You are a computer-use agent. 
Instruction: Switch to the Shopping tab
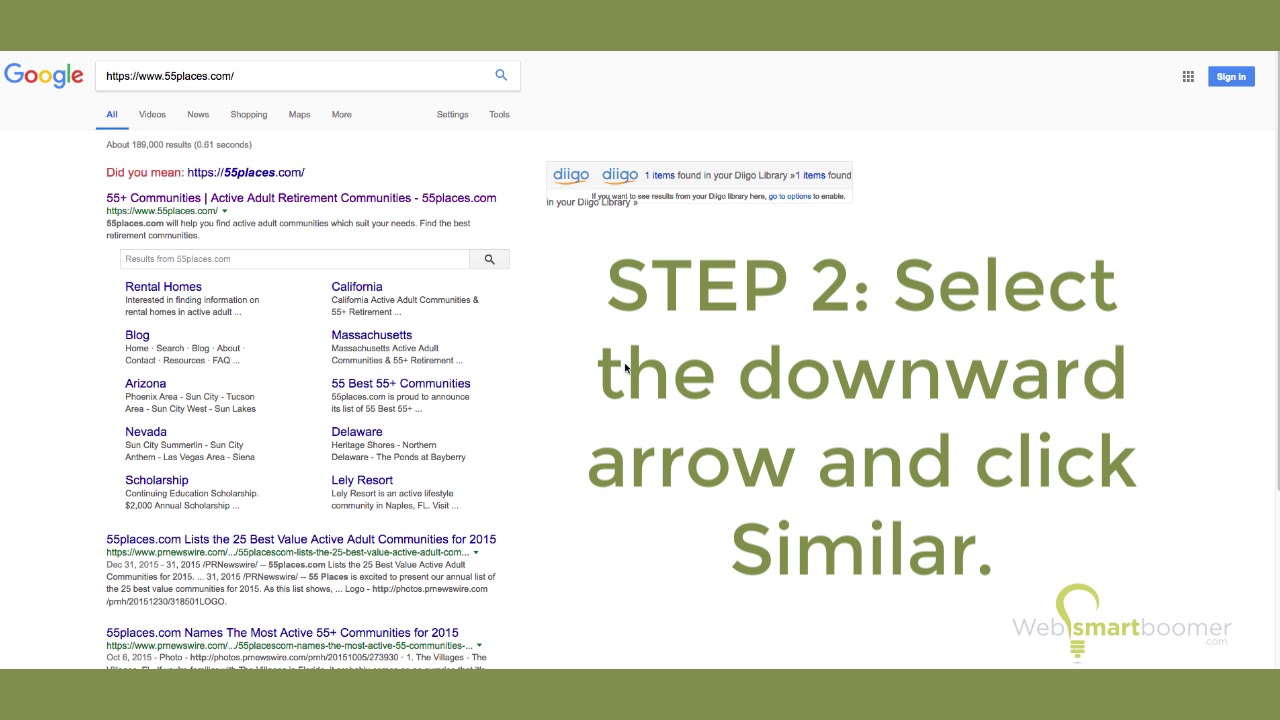point(249,114)
